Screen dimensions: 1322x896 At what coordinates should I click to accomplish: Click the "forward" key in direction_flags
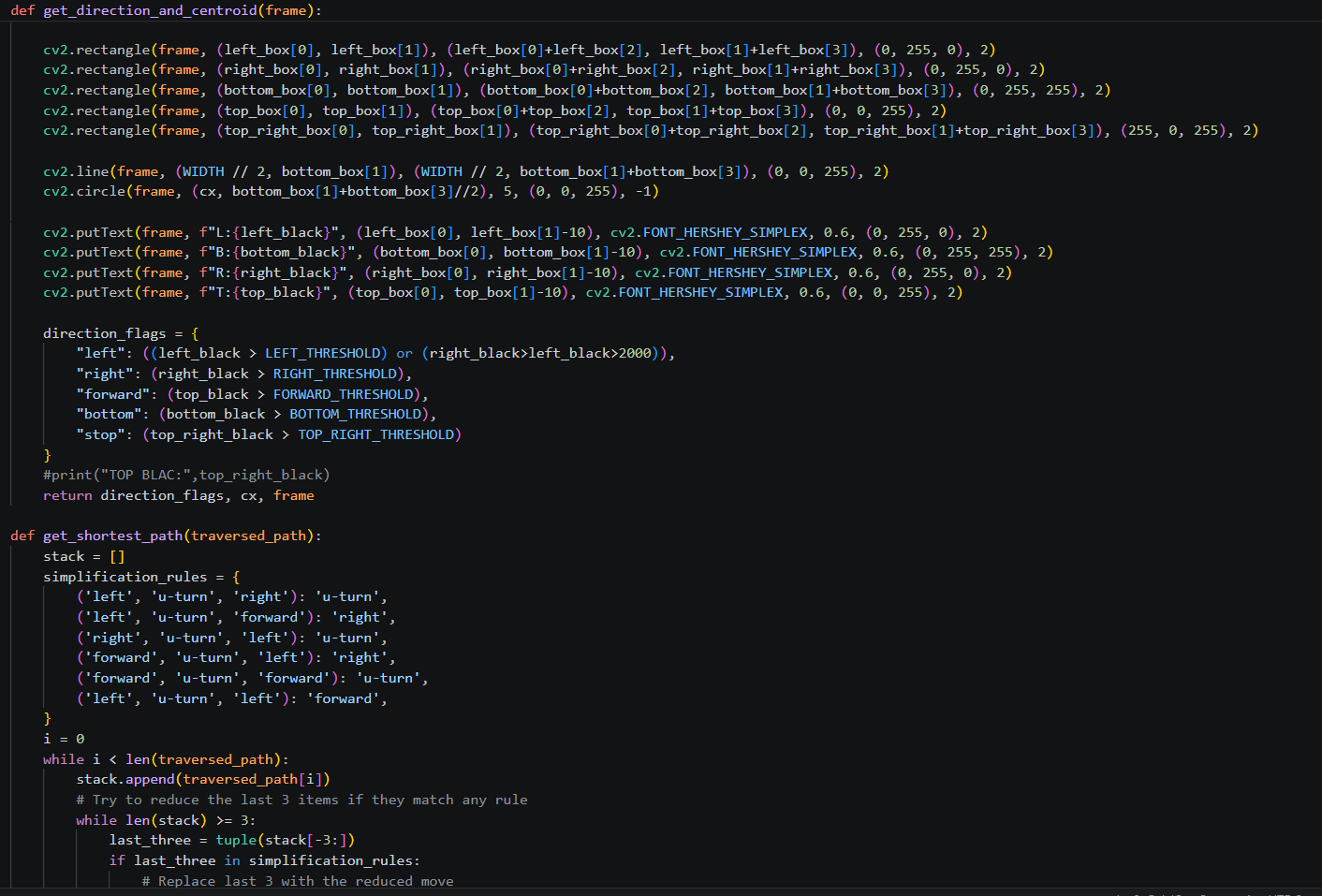[112, 394]
